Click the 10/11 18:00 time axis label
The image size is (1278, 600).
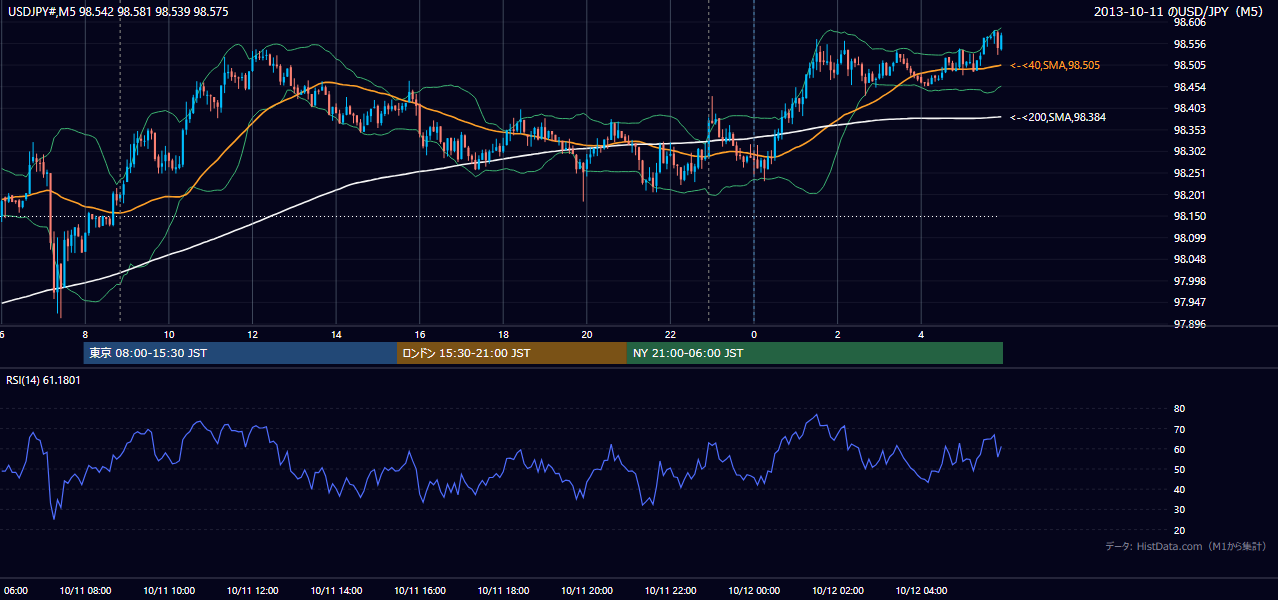click(503, 591)
